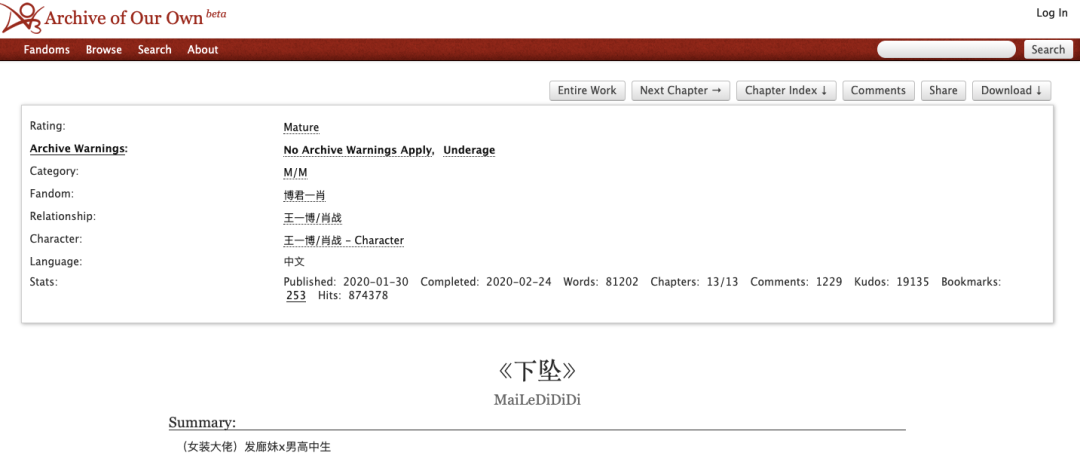Viewport: 1080px width, 468px height.
Task: Click the Entire Work button
Action: pyautogui.click(x=588, y=90)
